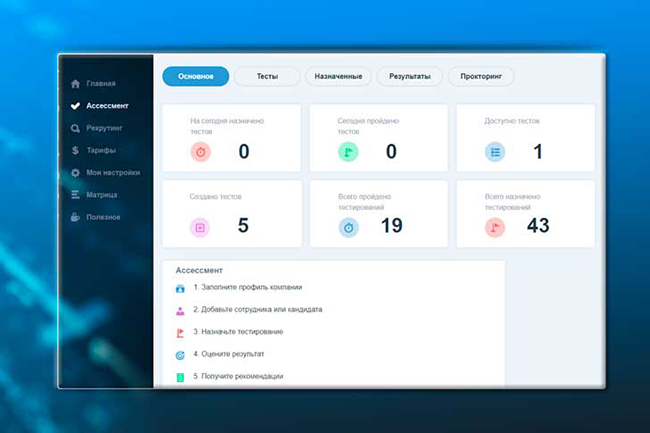Click the blue list icon in Доступно тестов
The width and height of the screenshot is (650, 433).
(495, 152)
